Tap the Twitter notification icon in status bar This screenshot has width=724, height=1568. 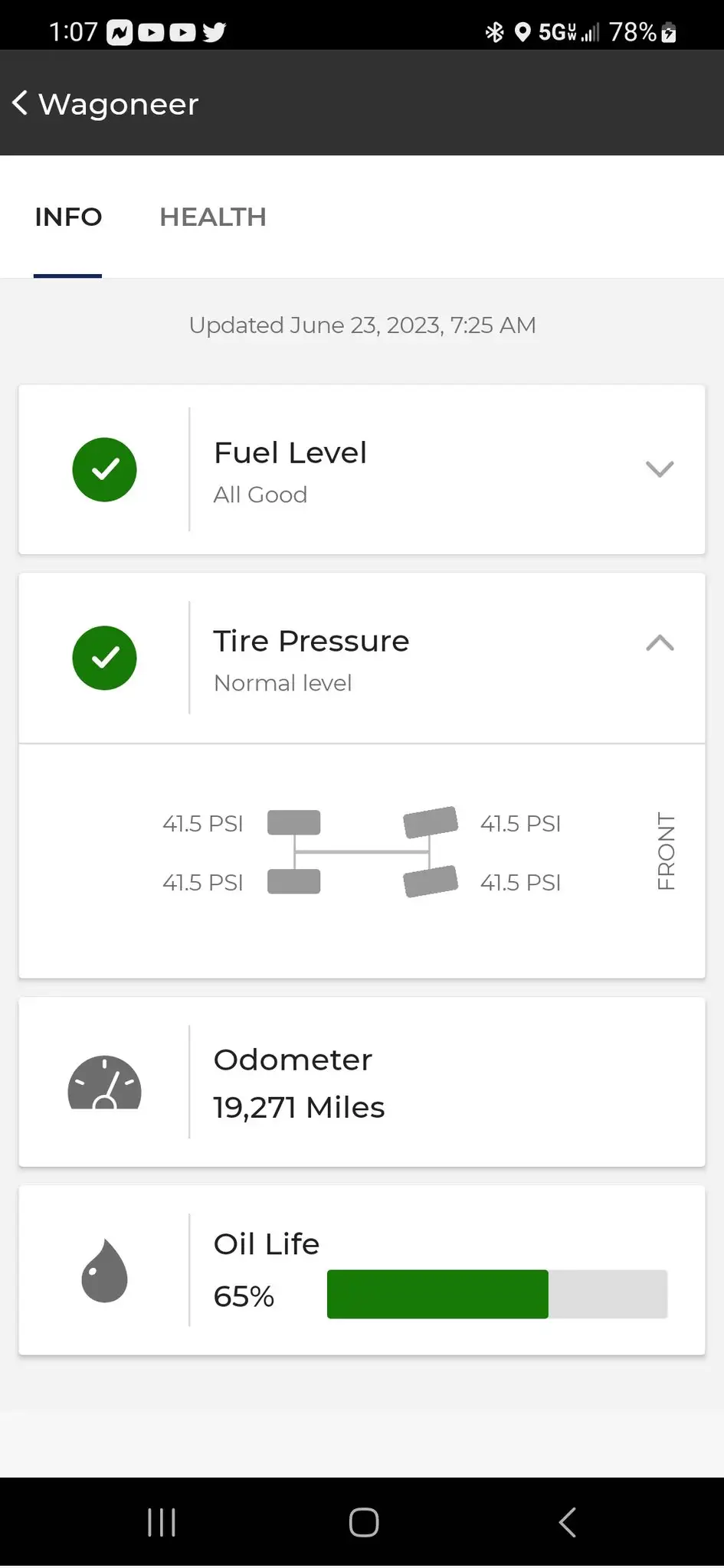(x=215, y=32)
